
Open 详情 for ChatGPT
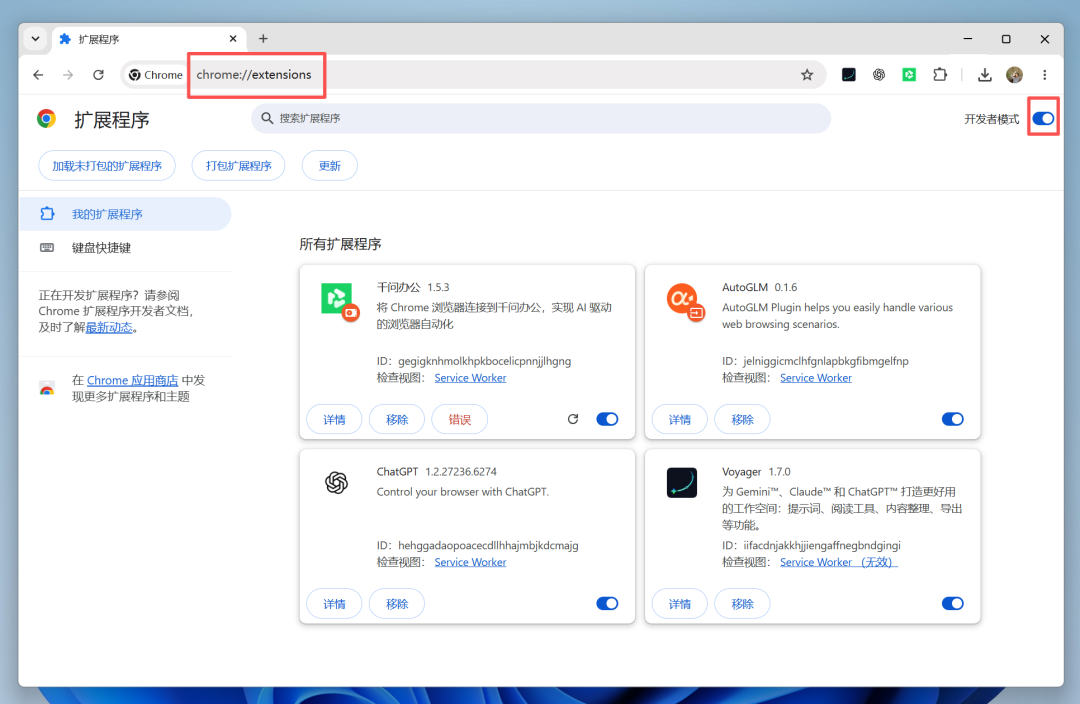[x=334, y=603]
